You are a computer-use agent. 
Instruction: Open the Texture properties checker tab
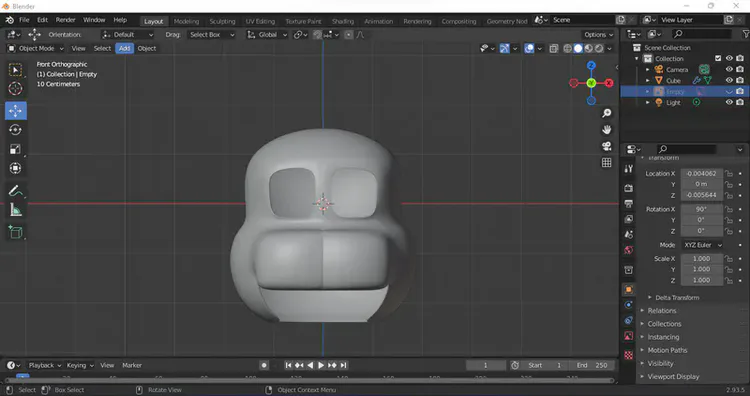629,355
